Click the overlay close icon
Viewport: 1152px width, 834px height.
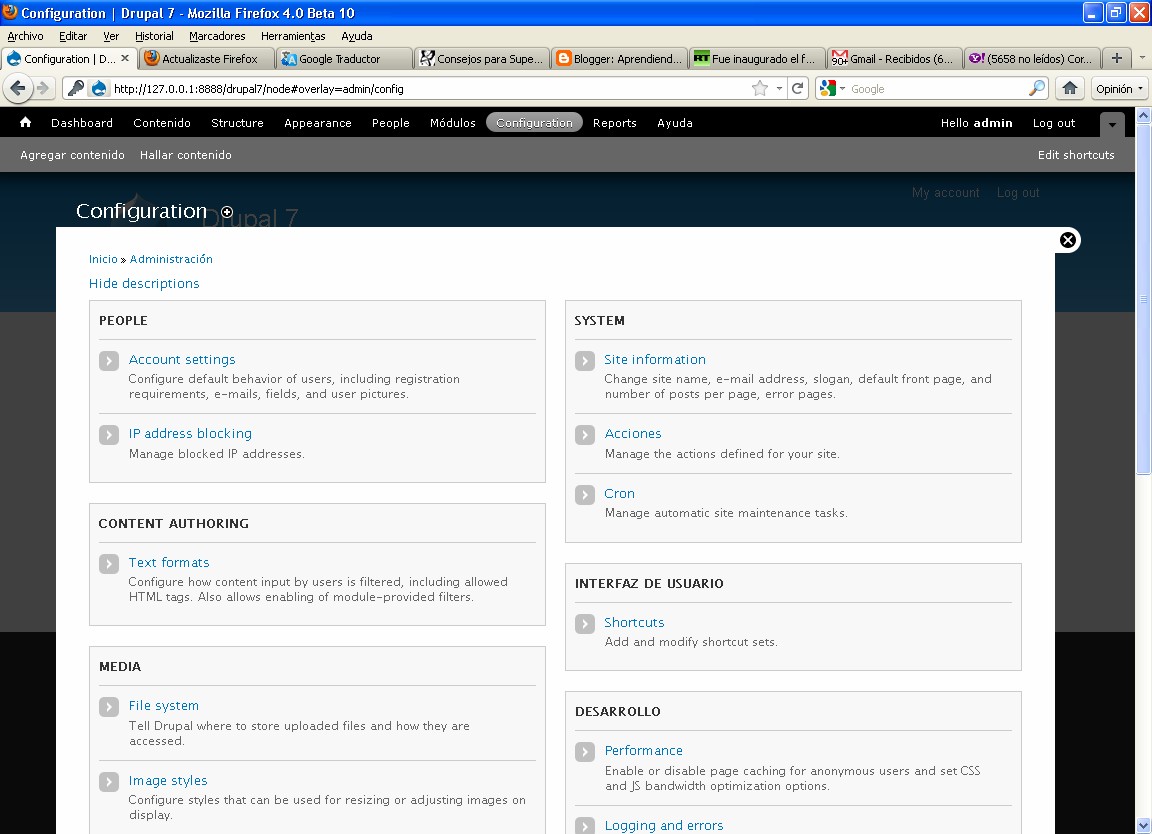1067,239
